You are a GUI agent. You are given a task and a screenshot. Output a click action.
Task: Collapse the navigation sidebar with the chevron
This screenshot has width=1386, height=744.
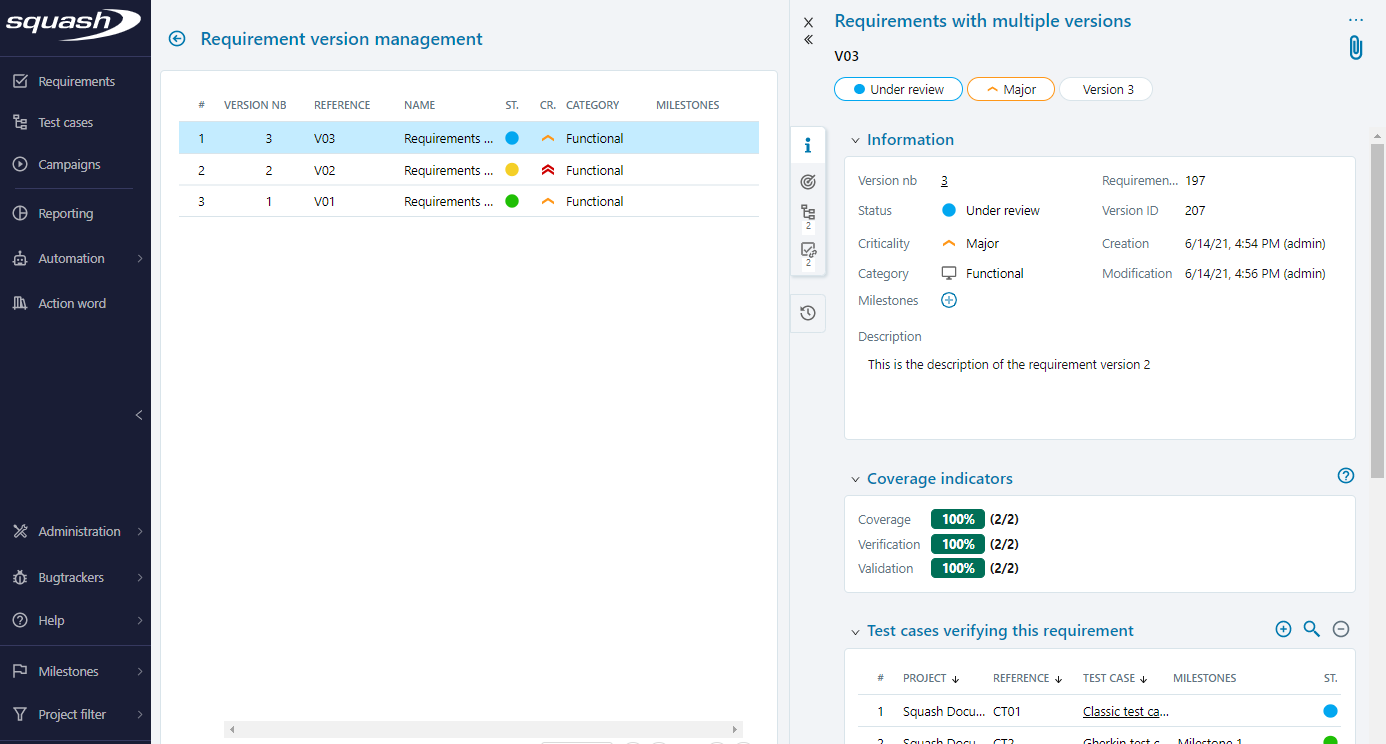138,415
